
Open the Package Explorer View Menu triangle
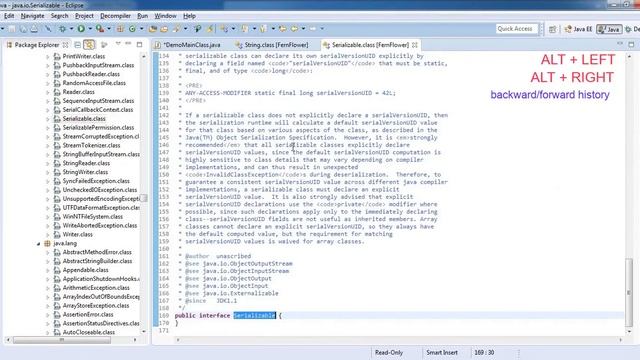118,43
